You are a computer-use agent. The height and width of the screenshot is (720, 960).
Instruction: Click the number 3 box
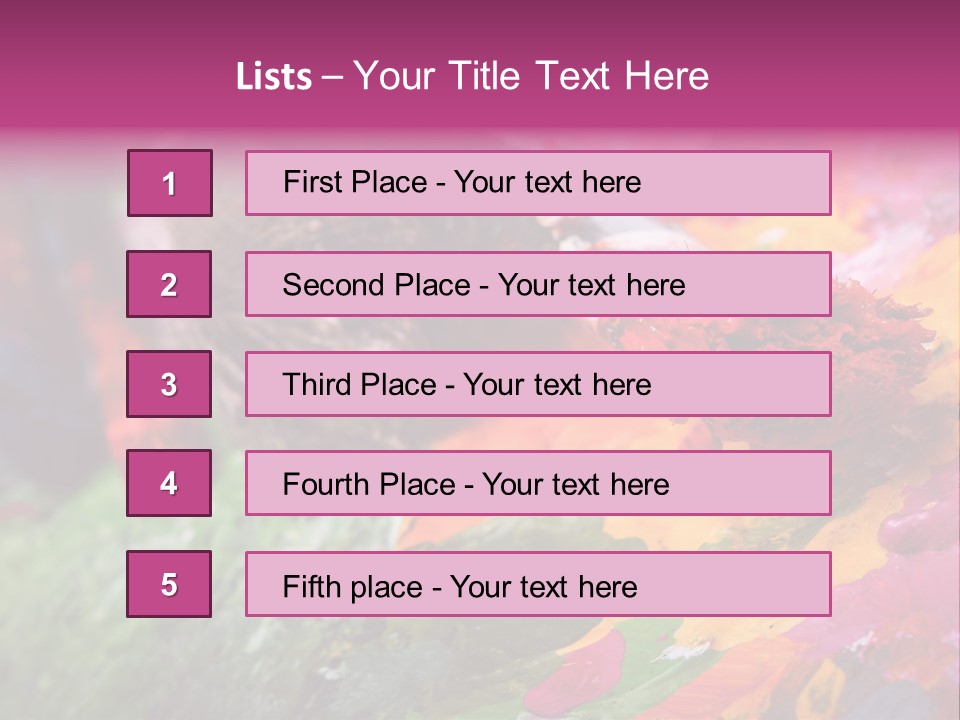[169, 384]
